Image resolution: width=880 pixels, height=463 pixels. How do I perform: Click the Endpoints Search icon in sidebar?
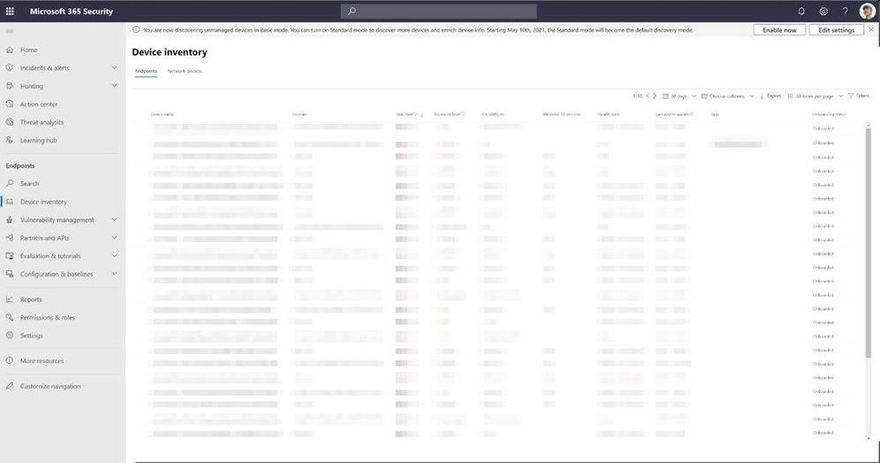[10, 184]
